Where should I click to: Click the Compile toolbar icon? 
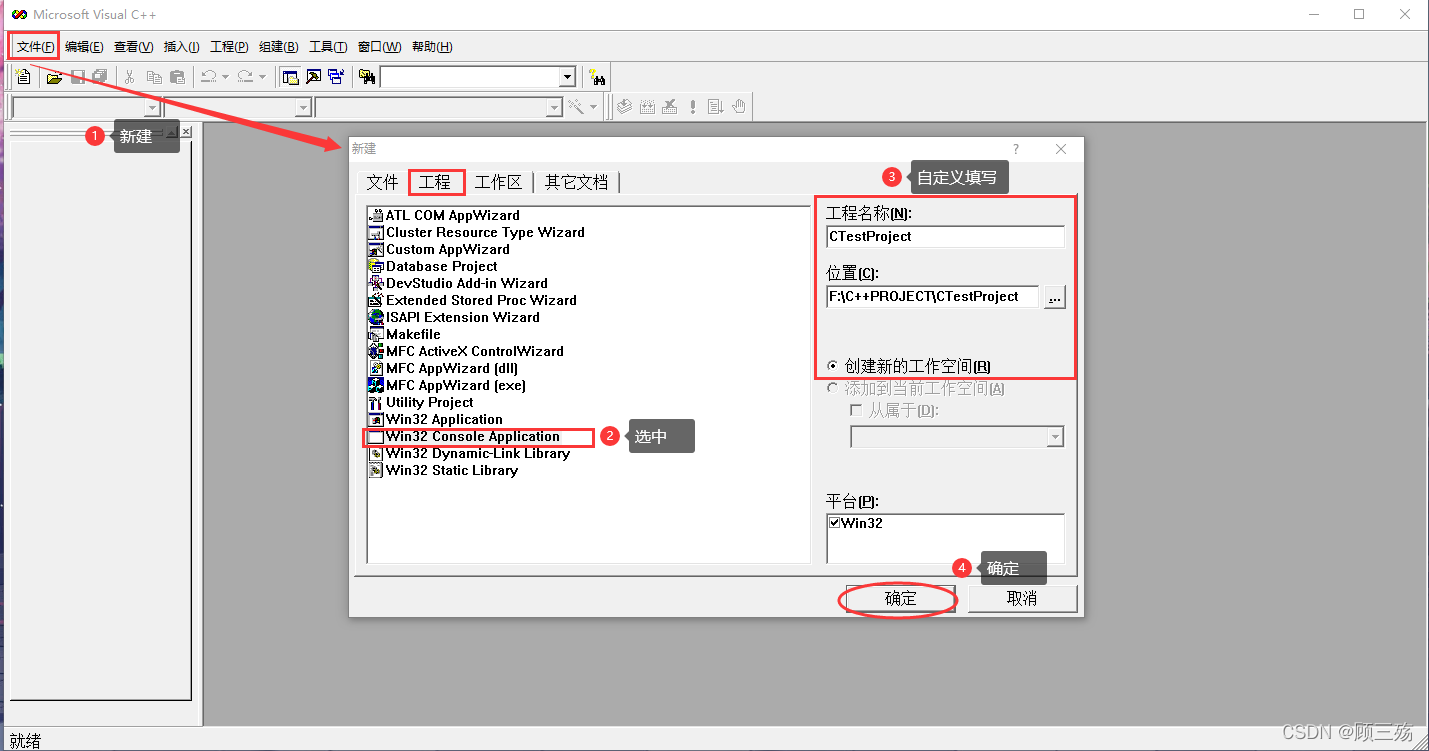[x=624, y=106]
